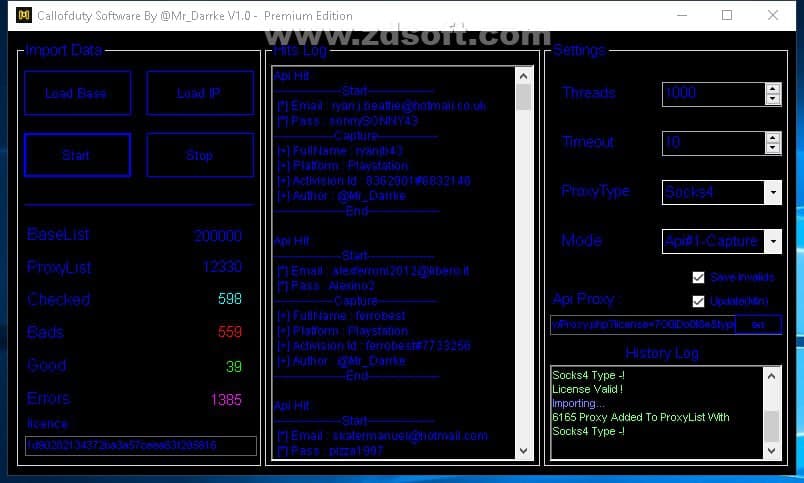Click the Load Base button
The width and height of the screenshot is (804, 483).
77,93
